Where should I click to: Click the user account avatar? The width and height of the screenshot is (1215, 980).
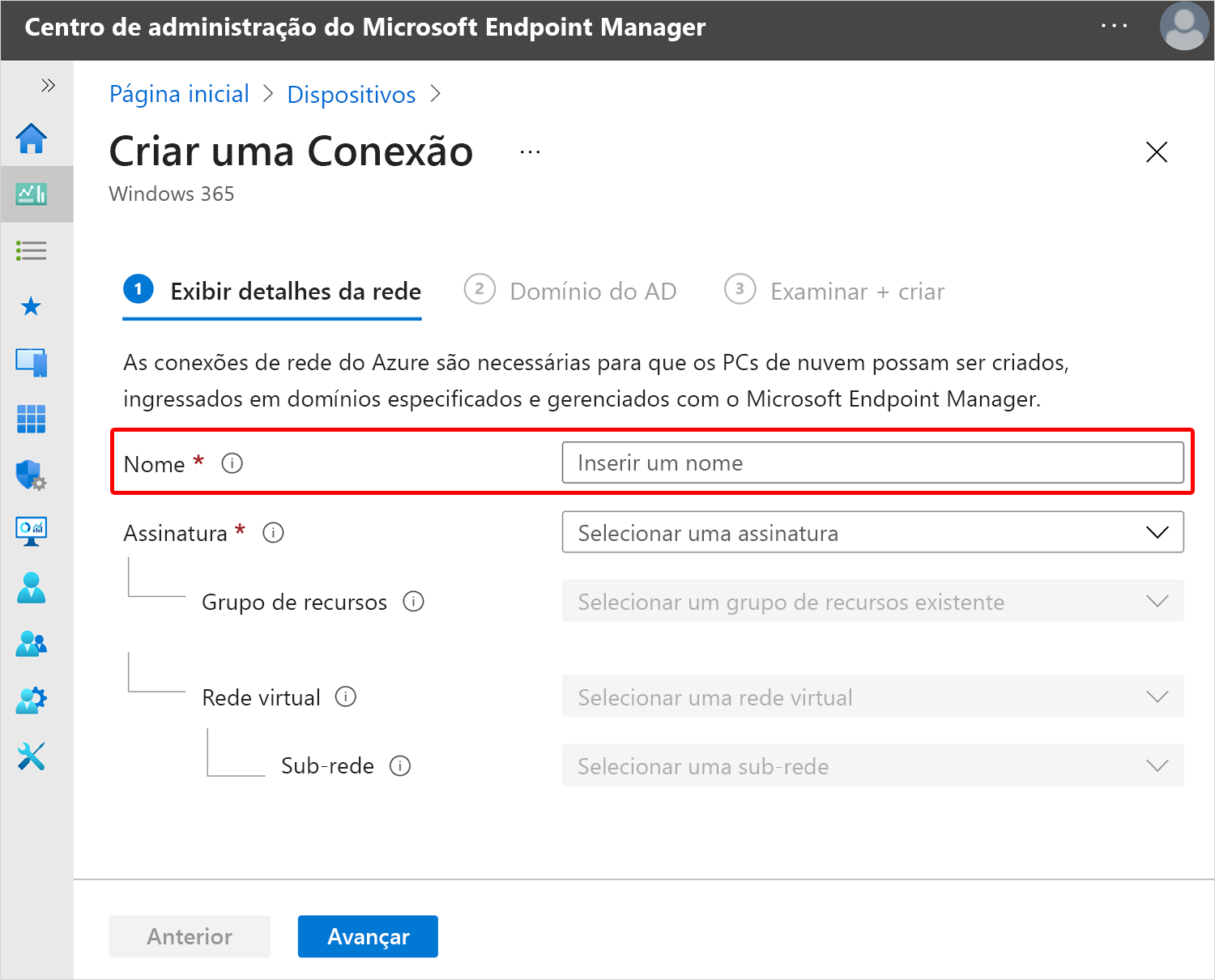[x=1184, y=26]
